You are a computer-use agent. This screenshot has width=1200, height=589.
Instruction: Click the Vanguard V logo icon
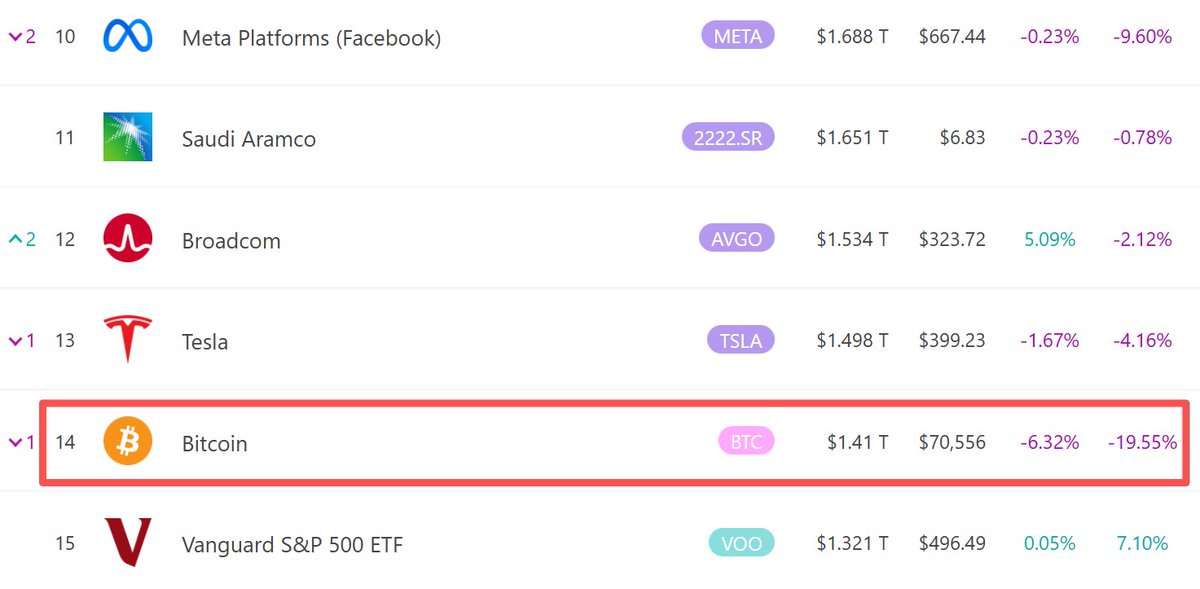pyautogui.click(x=128, y=543)
